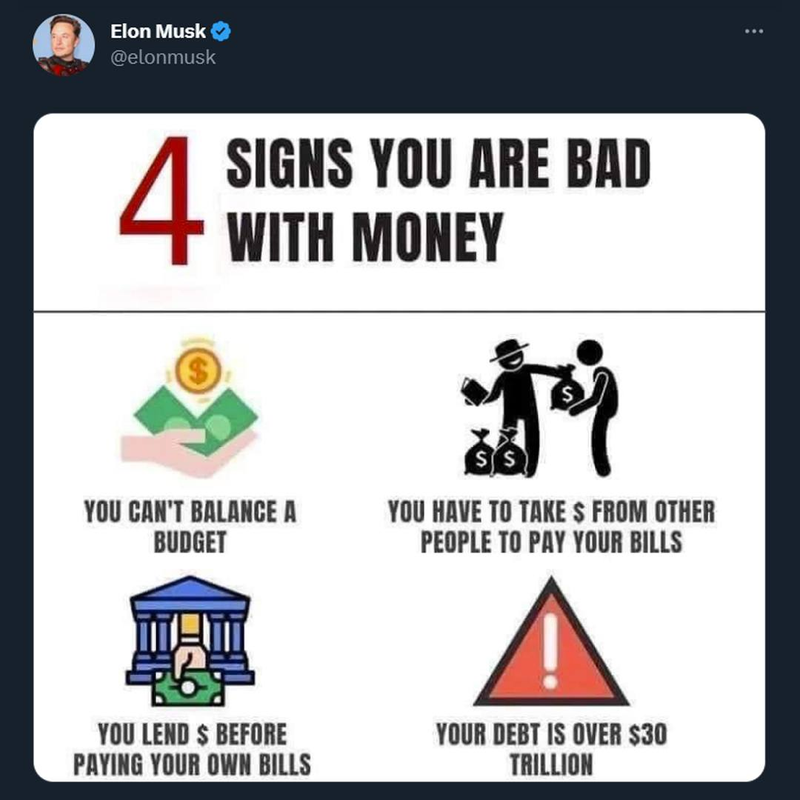Click the blue verified badge

pos(222,32)
